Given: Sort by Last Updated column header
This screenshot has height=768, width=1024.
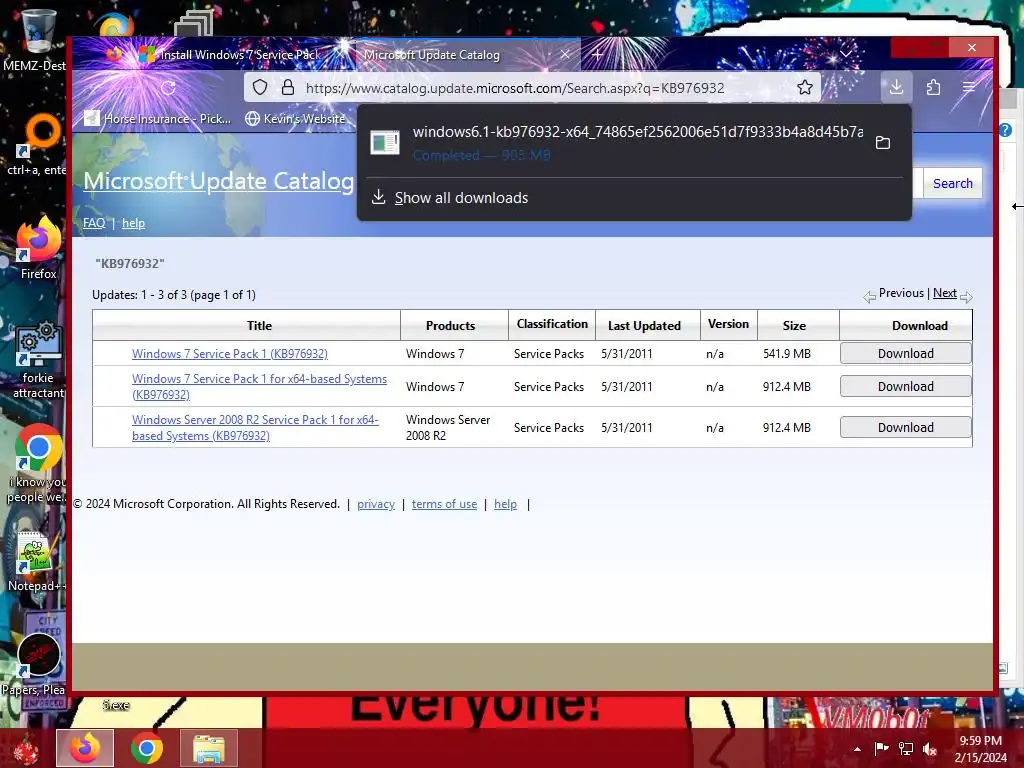Looking at the screenshot, I should 644,325.
